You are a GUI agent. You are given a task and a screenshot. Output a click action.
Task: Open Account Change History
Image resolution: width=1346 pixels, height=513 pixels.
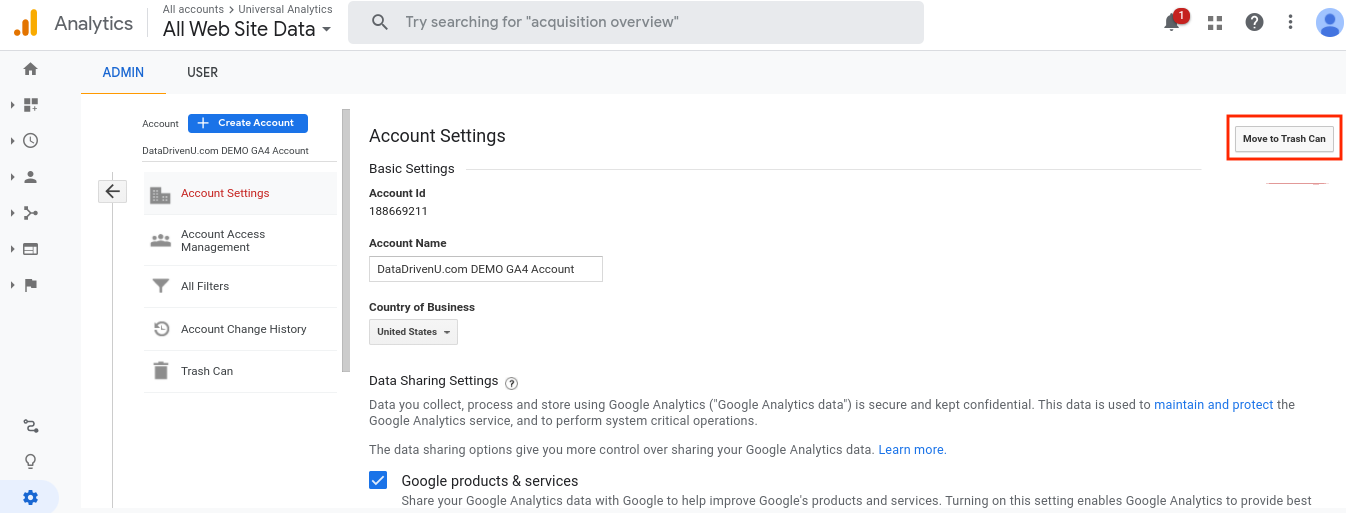click(x=240, y=329)
